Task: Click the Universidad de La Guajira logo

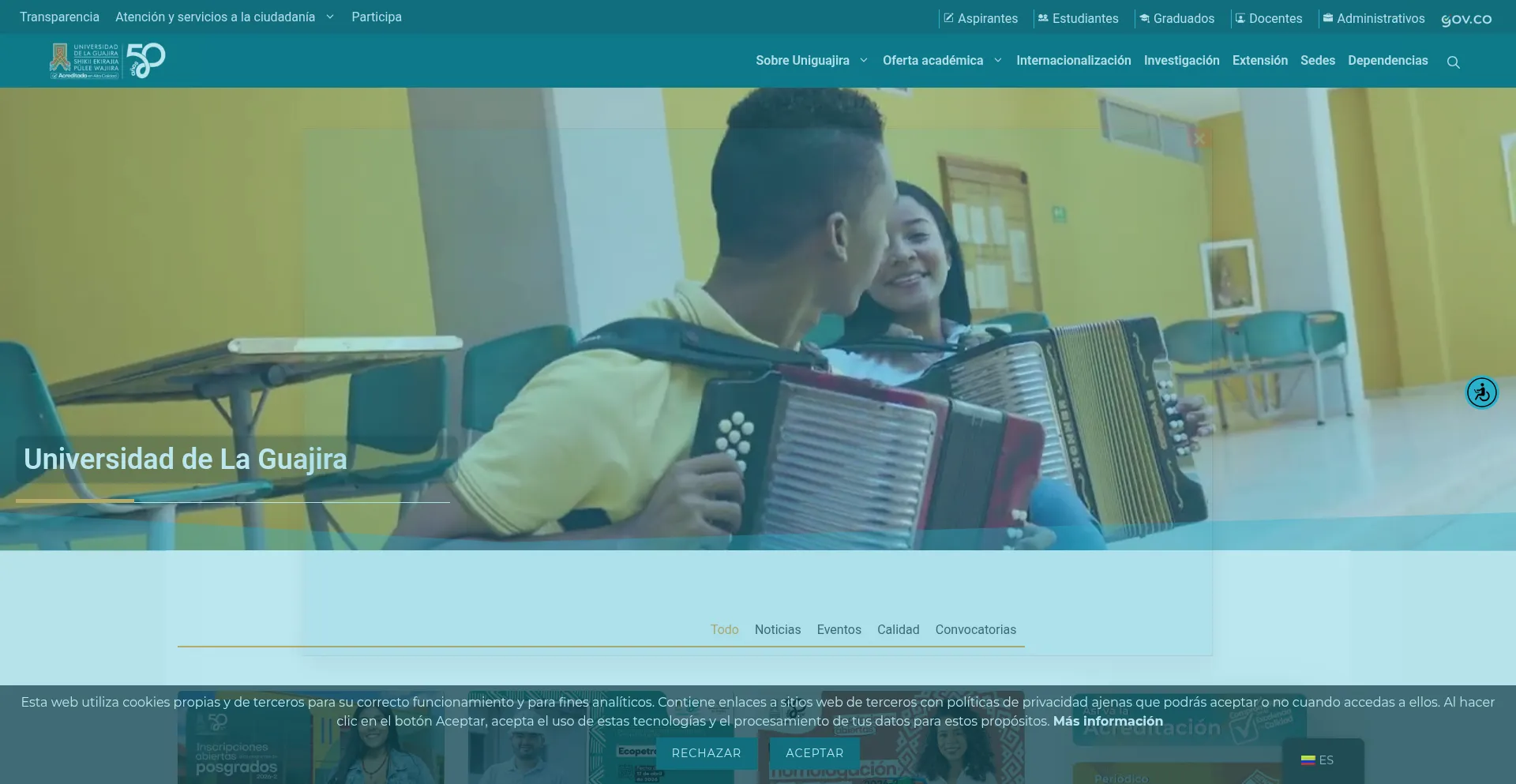Action: tap(84, 61)
